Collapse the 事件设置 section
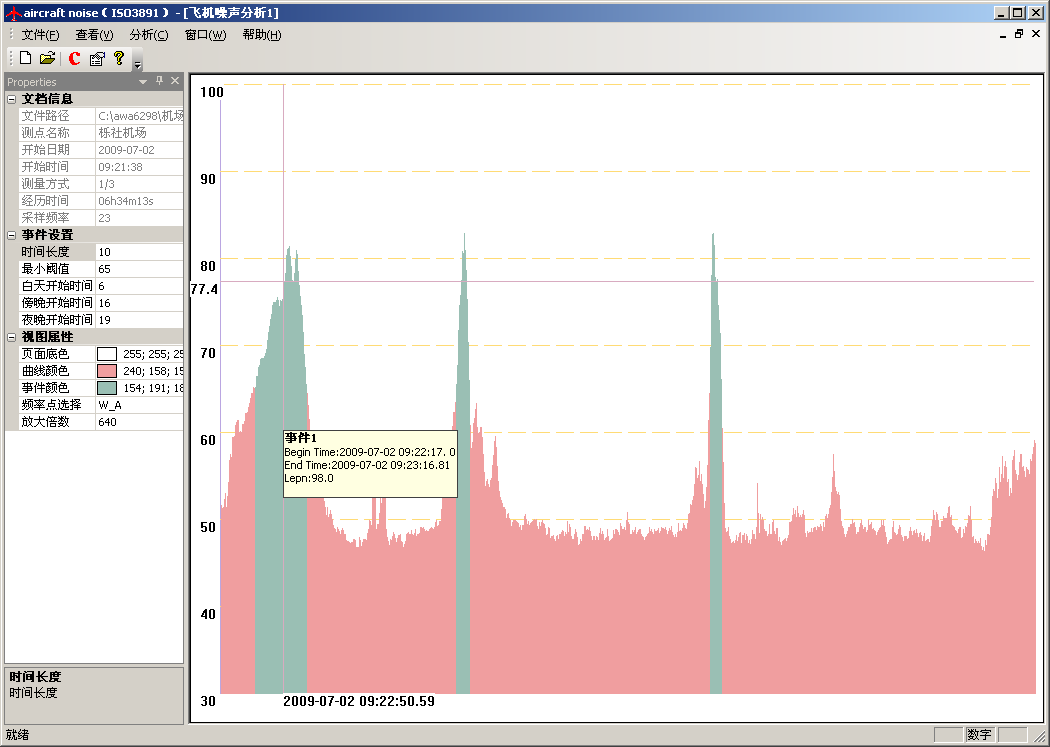This screenshot has width=1050, height=747. (x=11, y=235)
